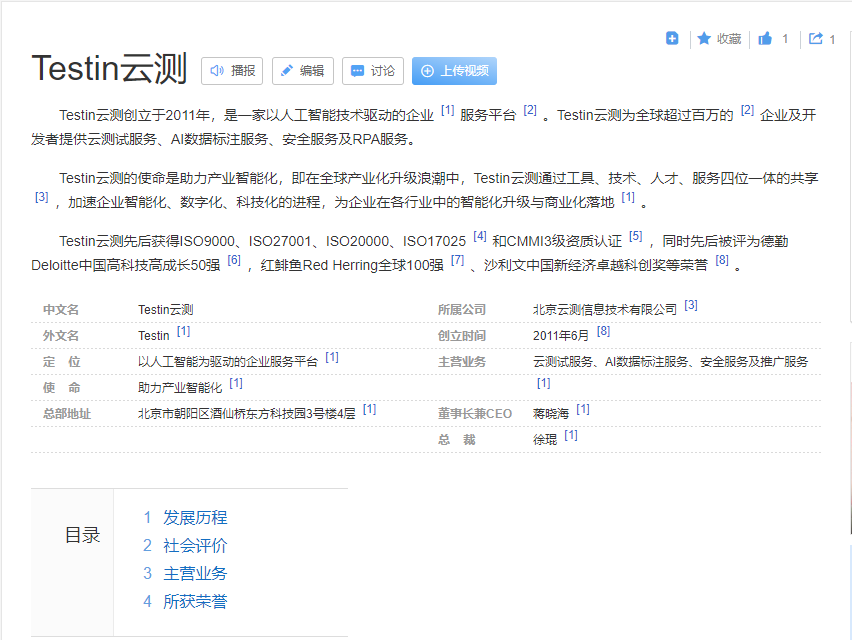The width and height of the screenshot is (852, 640).
Task: Click reference [8] after 2011年6月
Action: click(x=603, y=331)
